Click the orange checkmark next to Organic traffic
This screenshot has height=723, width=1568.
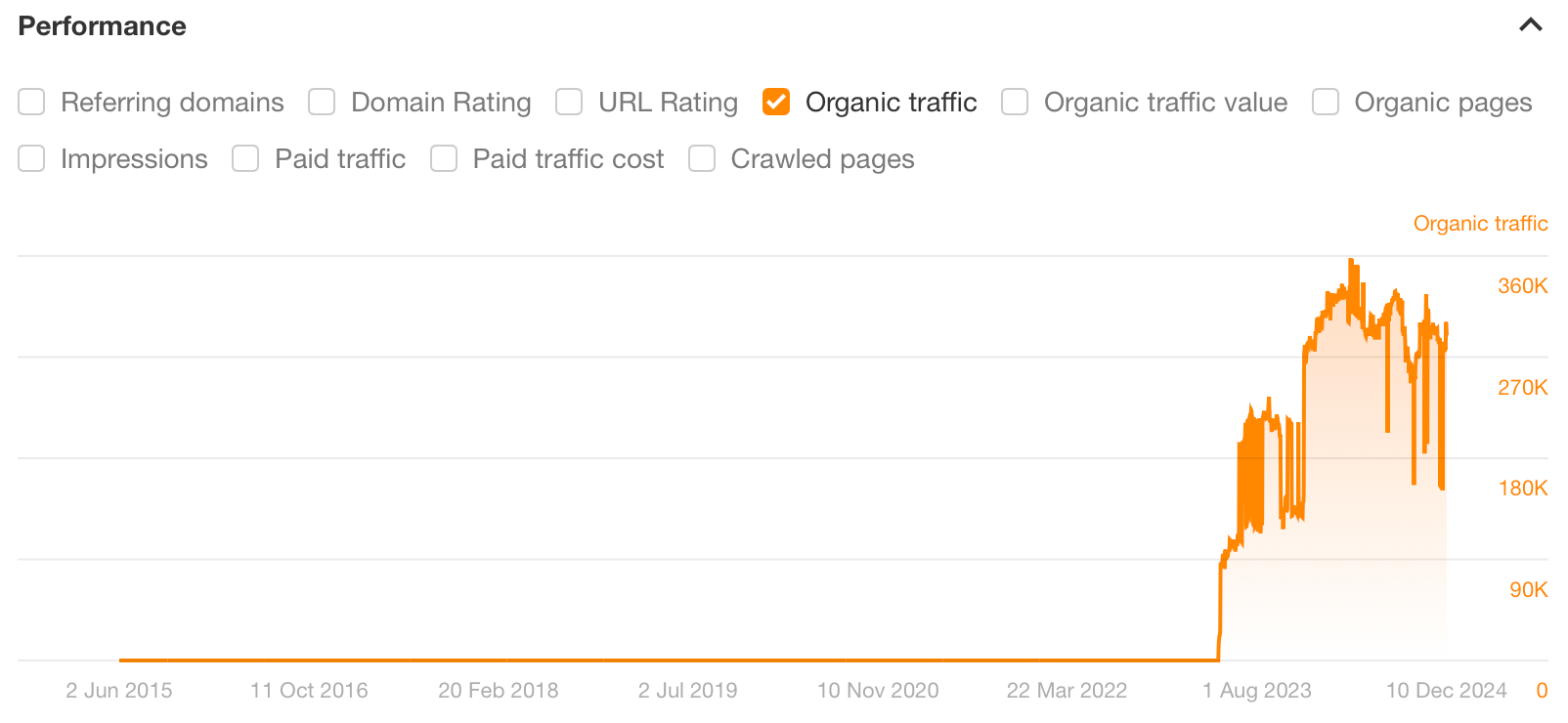[x=775, y=102]
